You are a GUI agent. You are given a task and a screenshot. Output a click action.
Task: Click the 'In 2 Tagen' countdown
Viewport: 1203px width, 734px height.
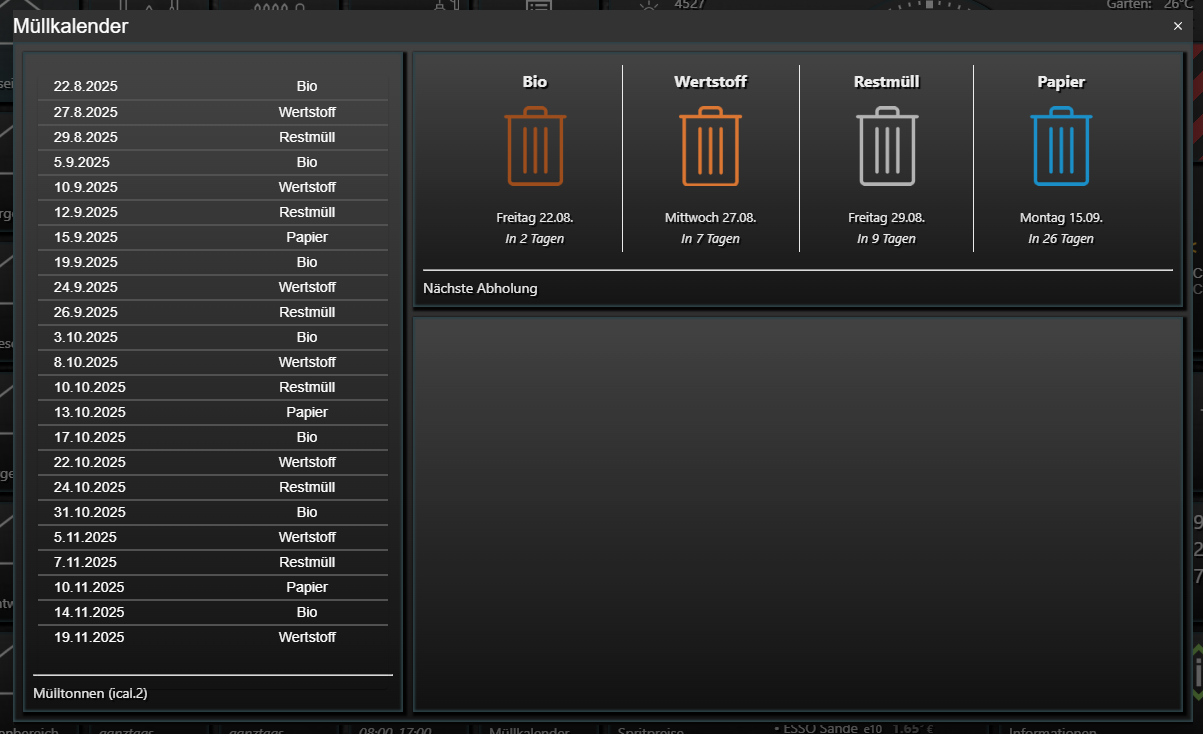coord(535,239)
